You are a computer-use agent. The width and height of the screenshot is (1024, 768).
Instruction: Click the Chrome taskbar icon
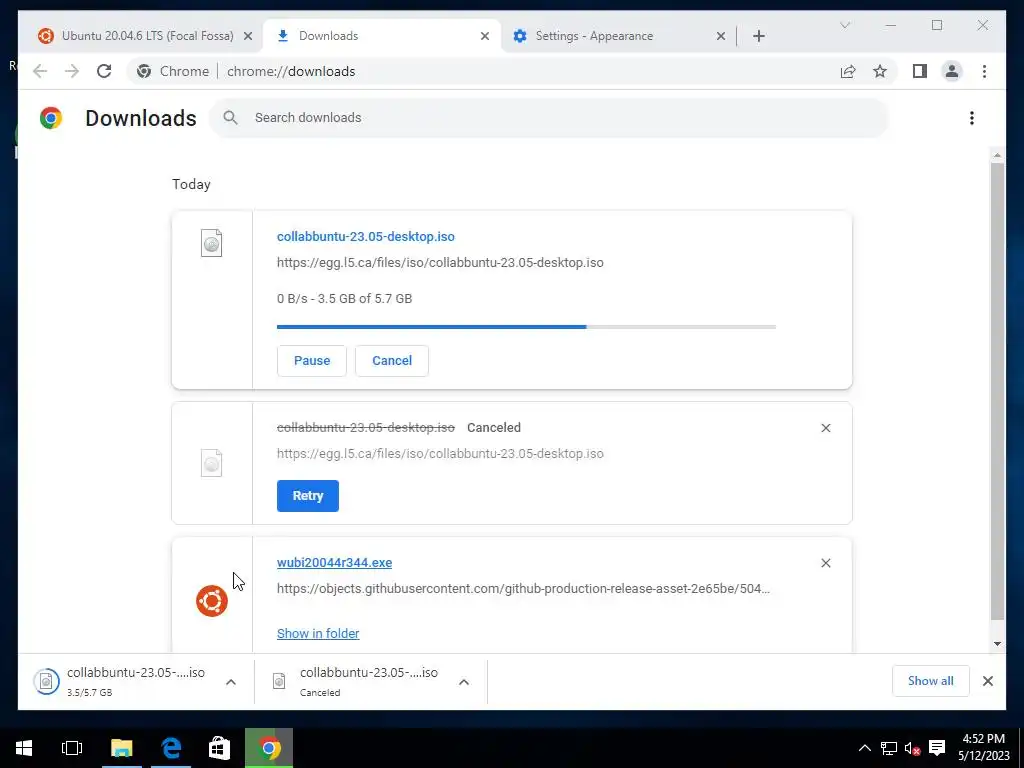pos(269,748)
